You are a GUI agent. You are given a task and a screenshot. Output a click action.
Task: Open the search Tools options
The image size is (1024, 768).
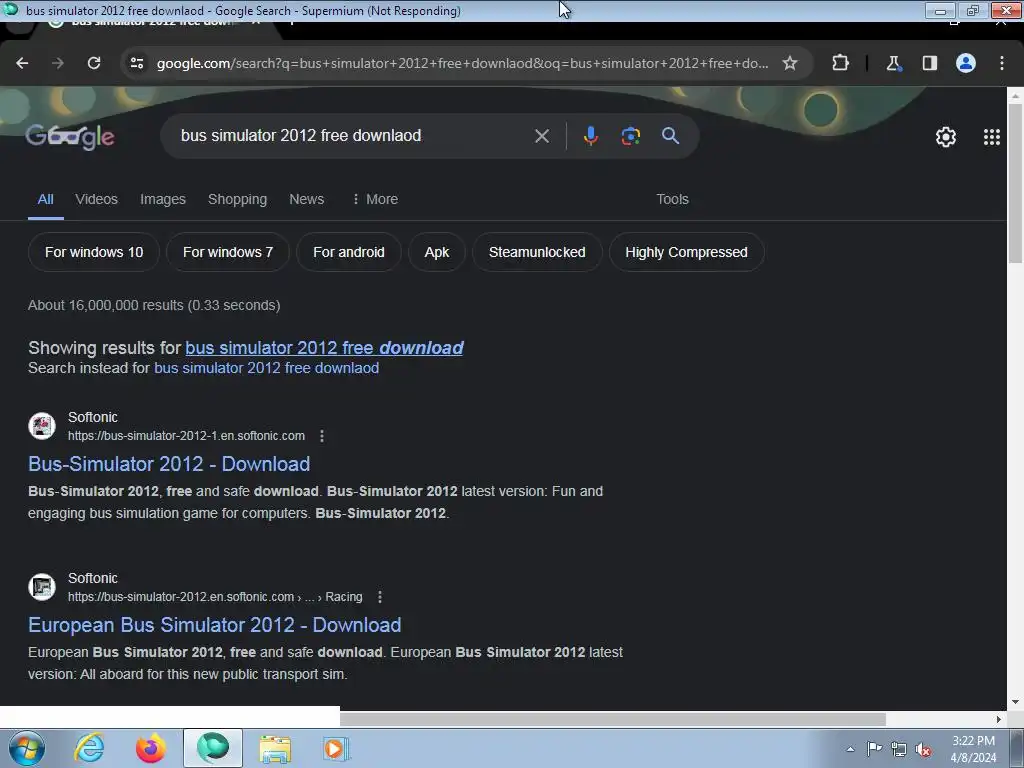point(673,199)
